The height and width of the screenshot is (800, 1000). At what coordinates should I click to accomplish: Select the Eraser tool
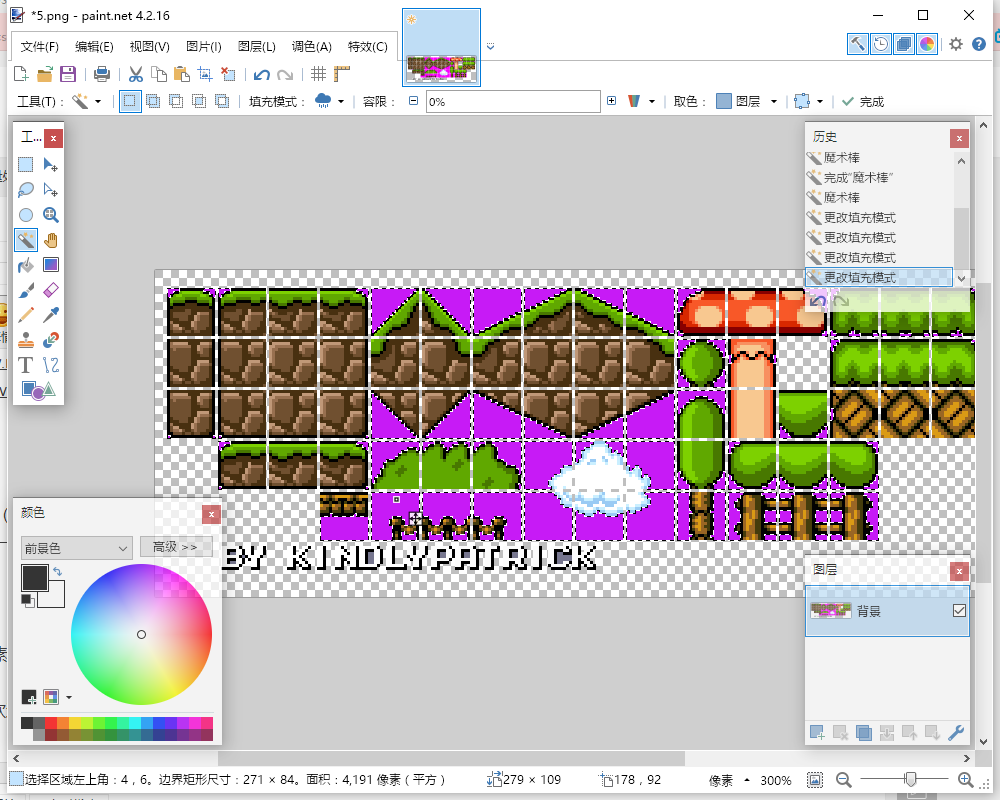(50, 290)
